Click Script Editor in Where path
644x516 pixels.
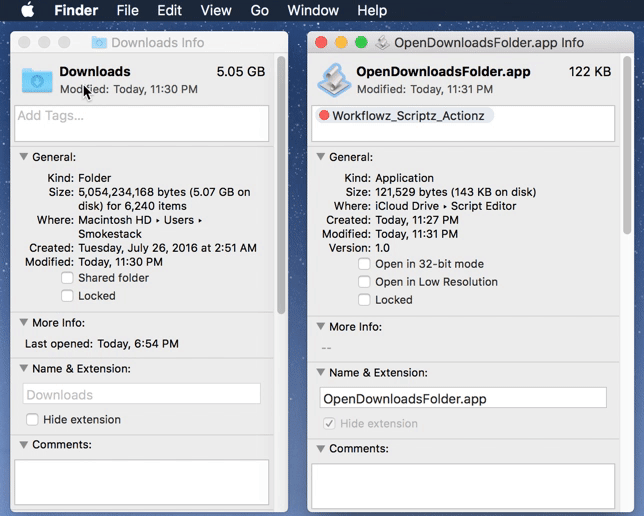(x=483, y=206)
